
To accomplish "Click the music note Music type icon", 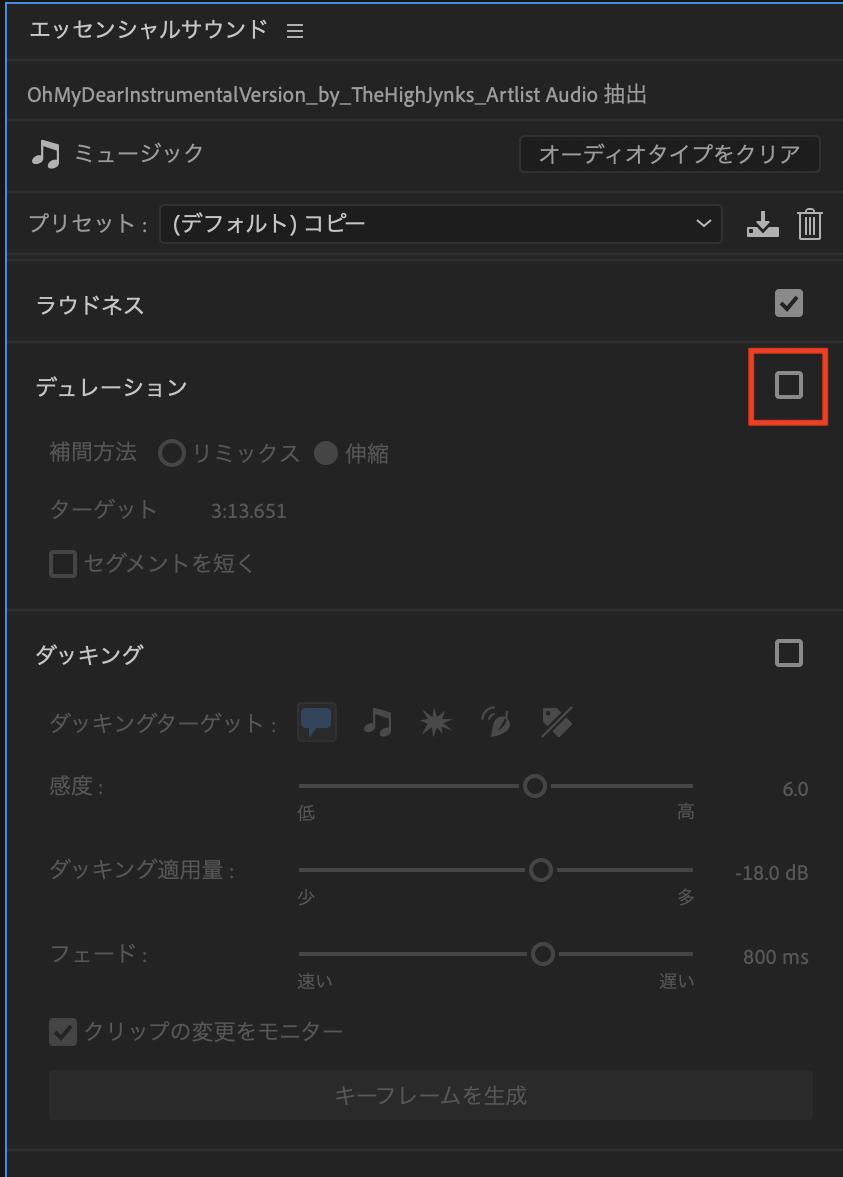I will tap(46, 154).
